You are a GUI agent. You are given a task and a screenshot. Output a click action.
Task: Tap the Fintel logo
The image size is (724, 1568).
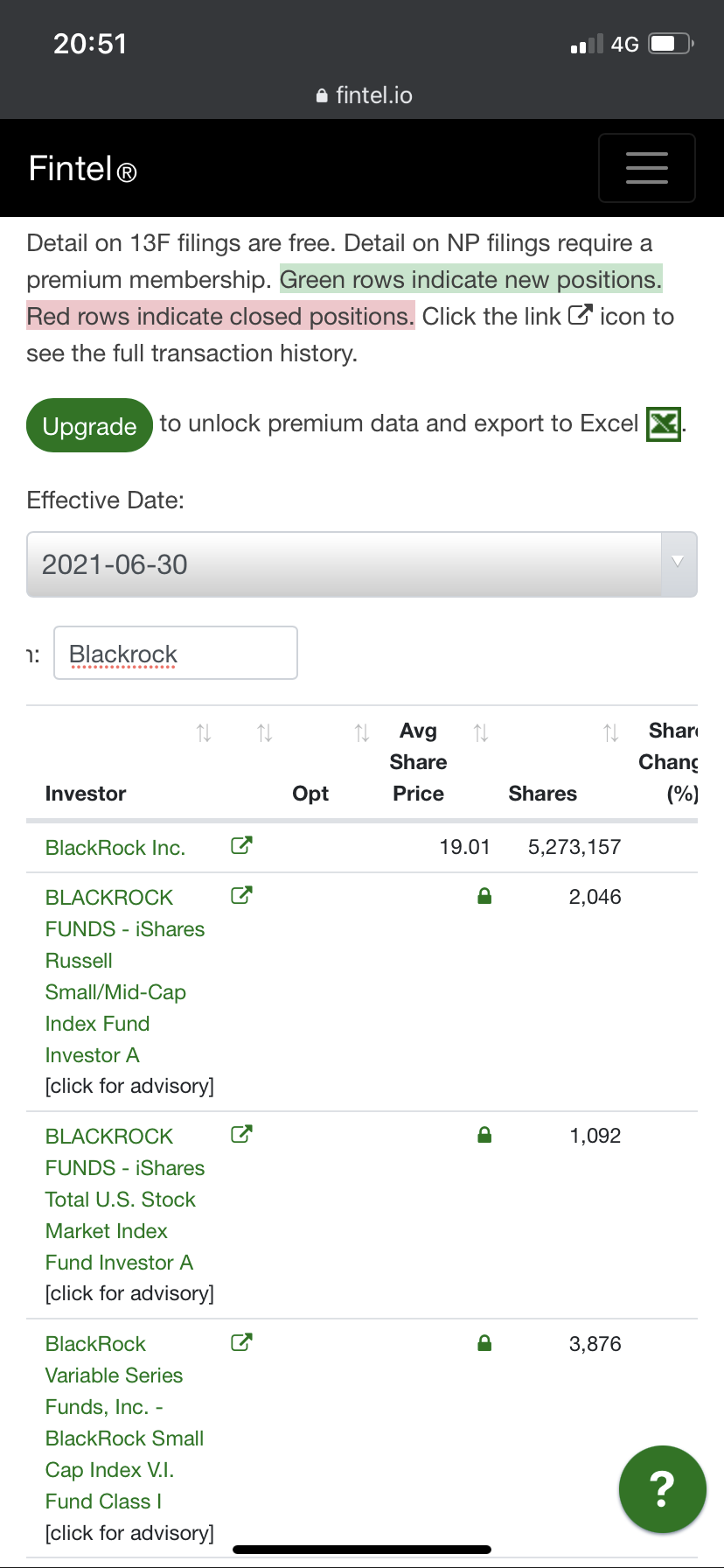click(82, 169)
